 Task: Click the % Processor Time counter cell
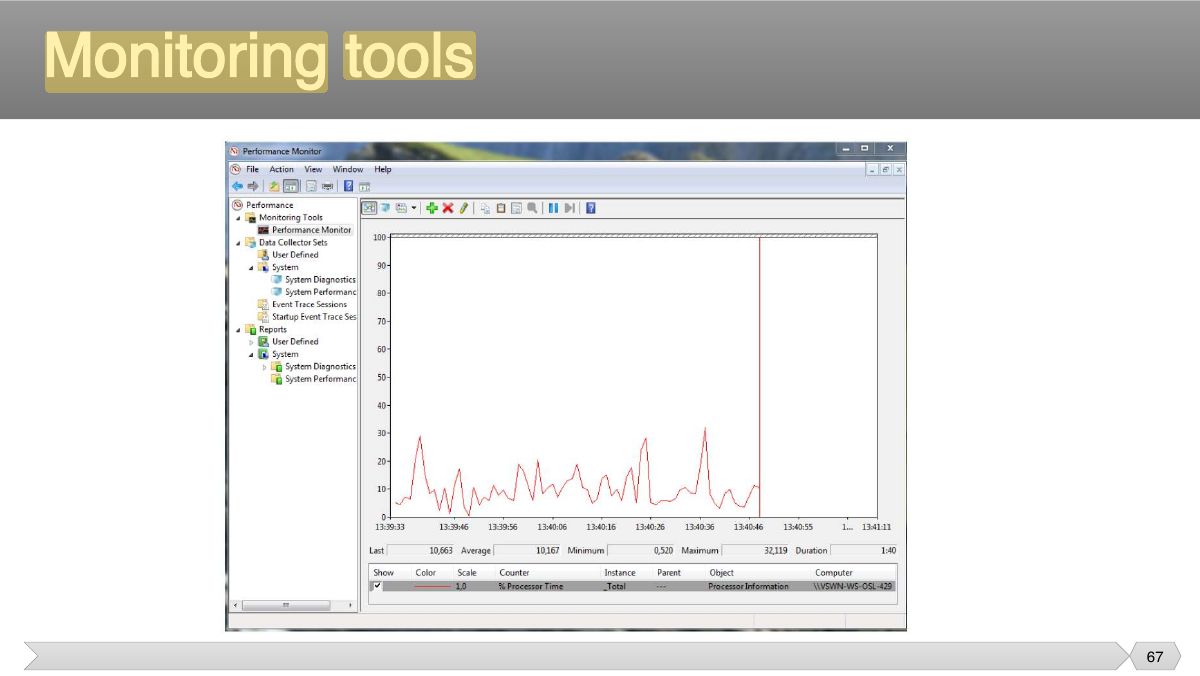[x=531, y=586]
